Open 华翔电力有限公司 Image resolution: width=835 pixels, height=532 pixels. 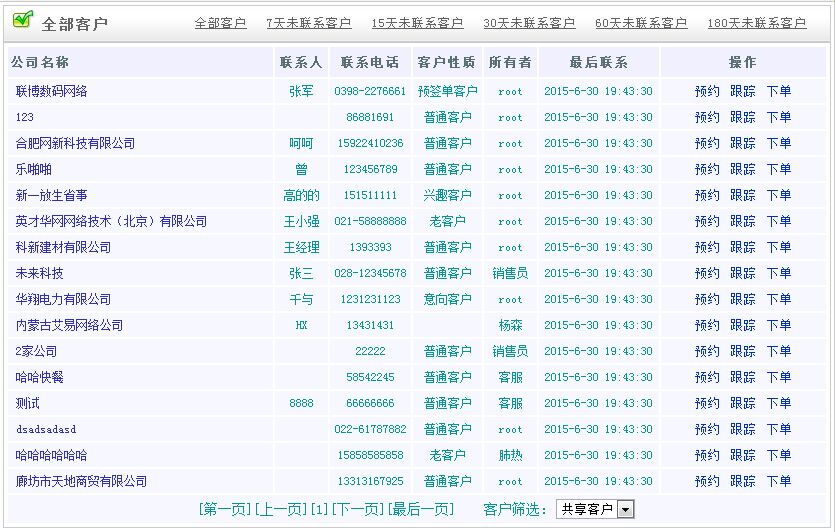click(63, 299)
